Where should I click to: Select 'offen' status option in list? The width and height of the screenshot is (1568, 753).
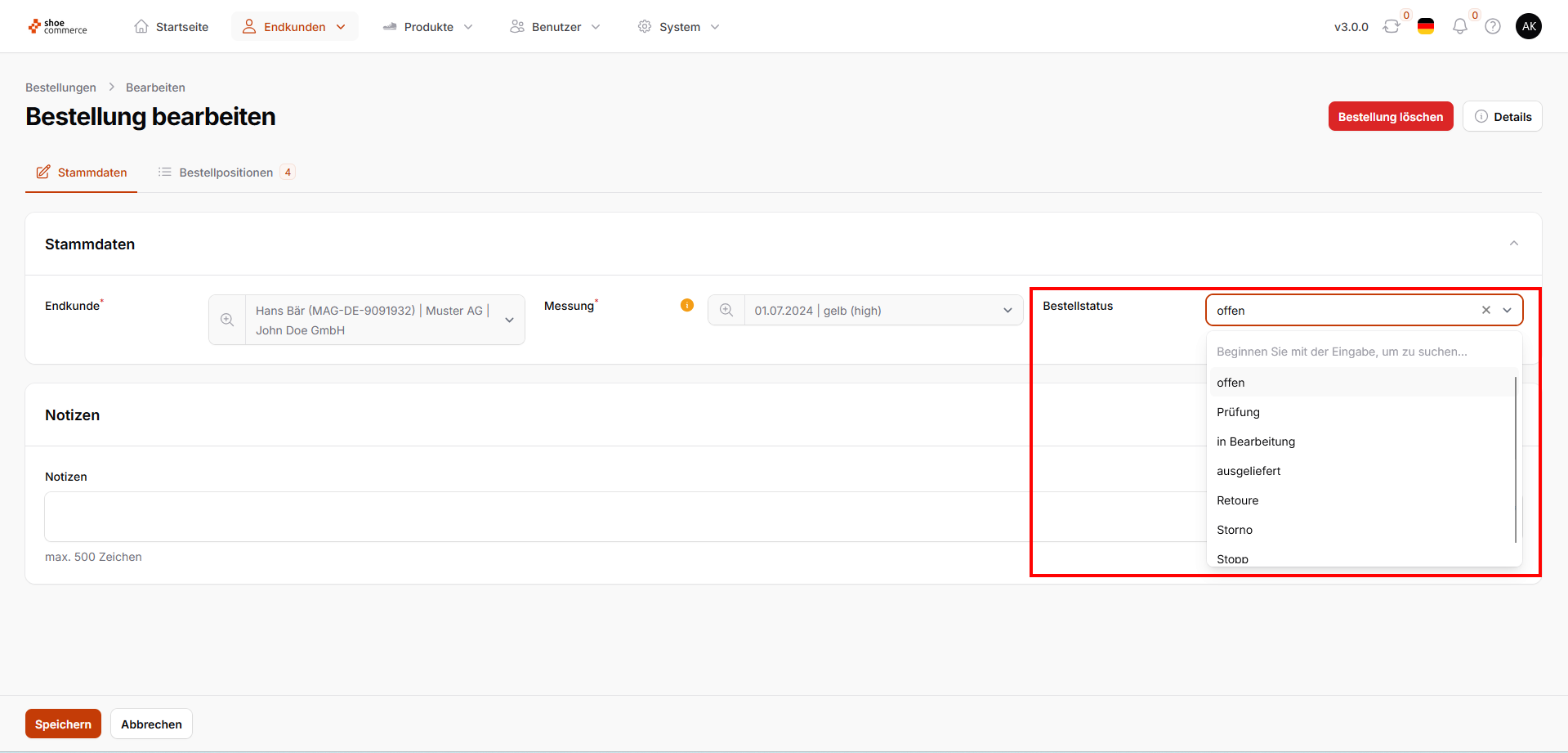point(1362,383)
